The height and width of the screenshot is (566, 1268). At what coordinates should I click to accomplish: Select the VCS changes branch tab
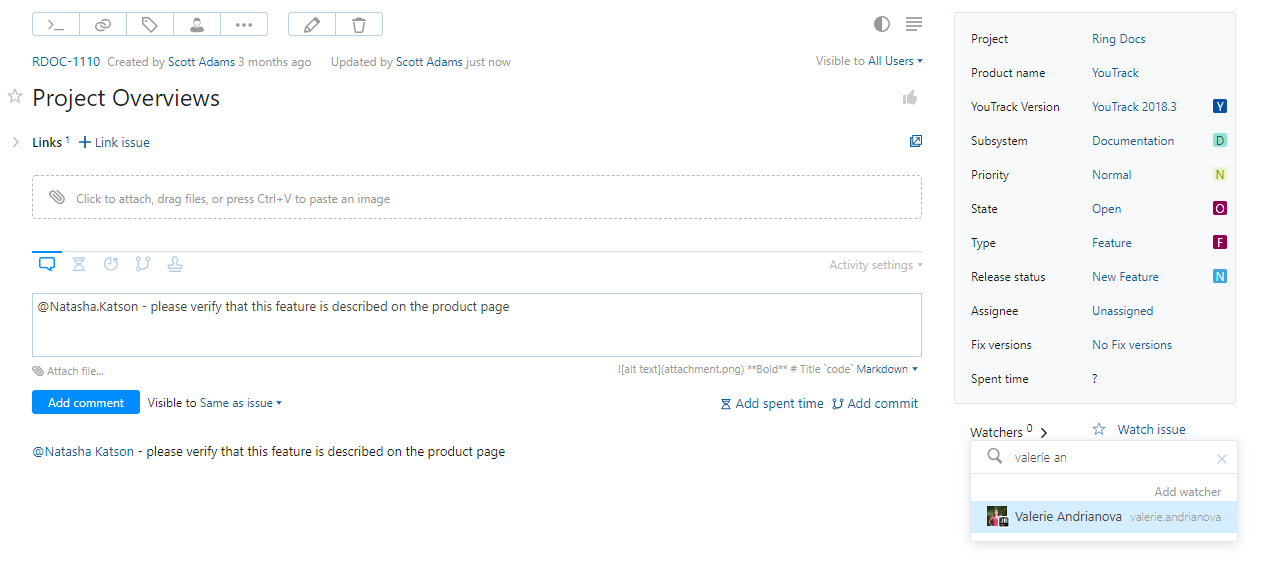coord(142,264)
